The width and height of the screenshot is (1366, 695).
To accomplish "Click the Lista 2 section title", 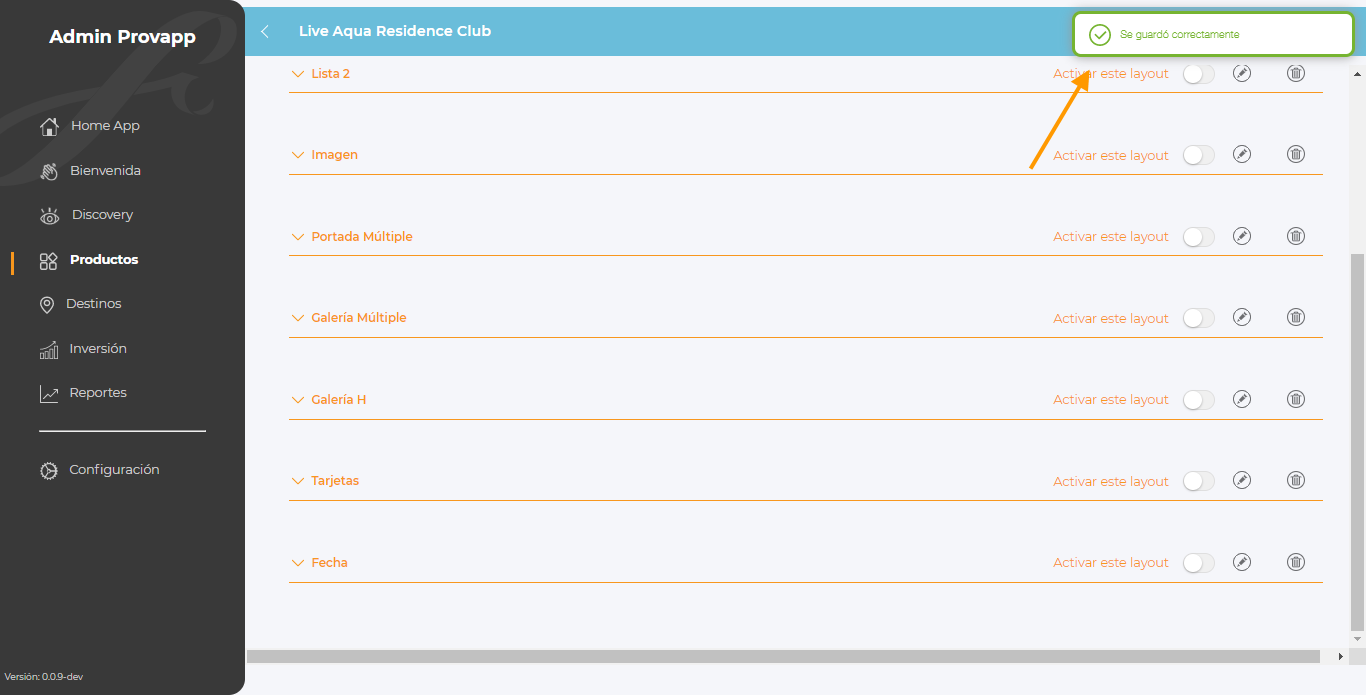I will 331,74.
